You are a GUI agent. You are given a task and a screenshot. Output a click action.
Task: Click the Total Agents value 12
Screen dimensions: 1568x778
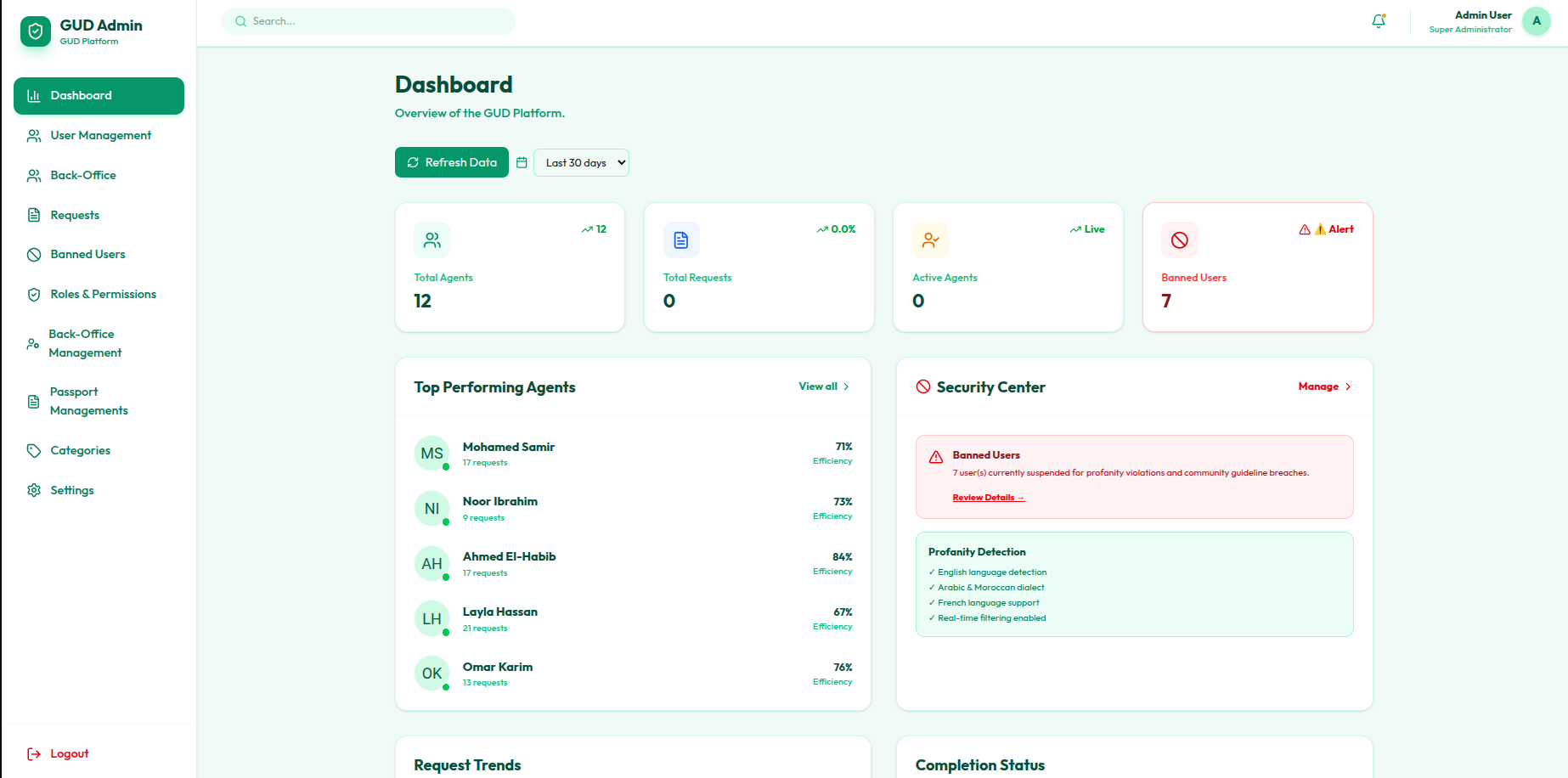tap(423, 302)
